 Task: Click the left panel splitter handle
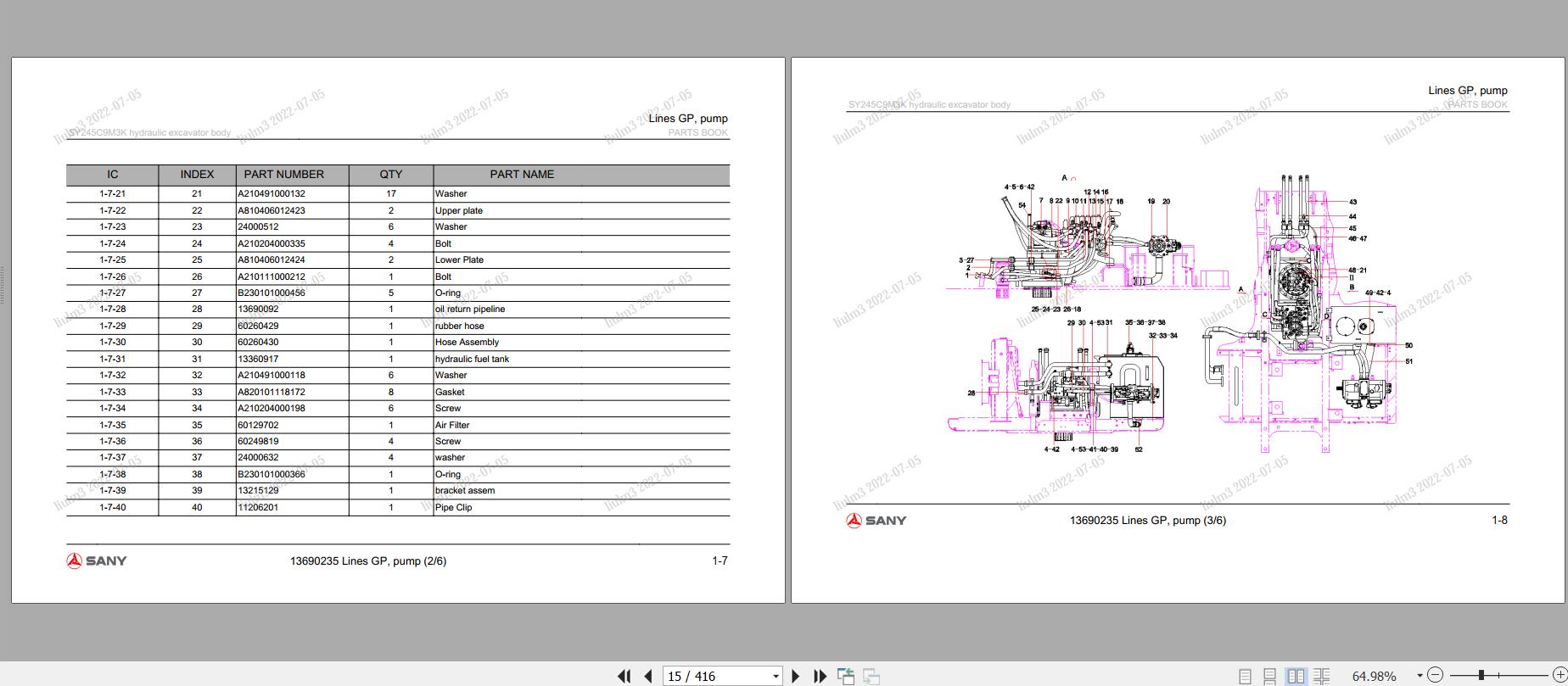[x=3, y=285]
